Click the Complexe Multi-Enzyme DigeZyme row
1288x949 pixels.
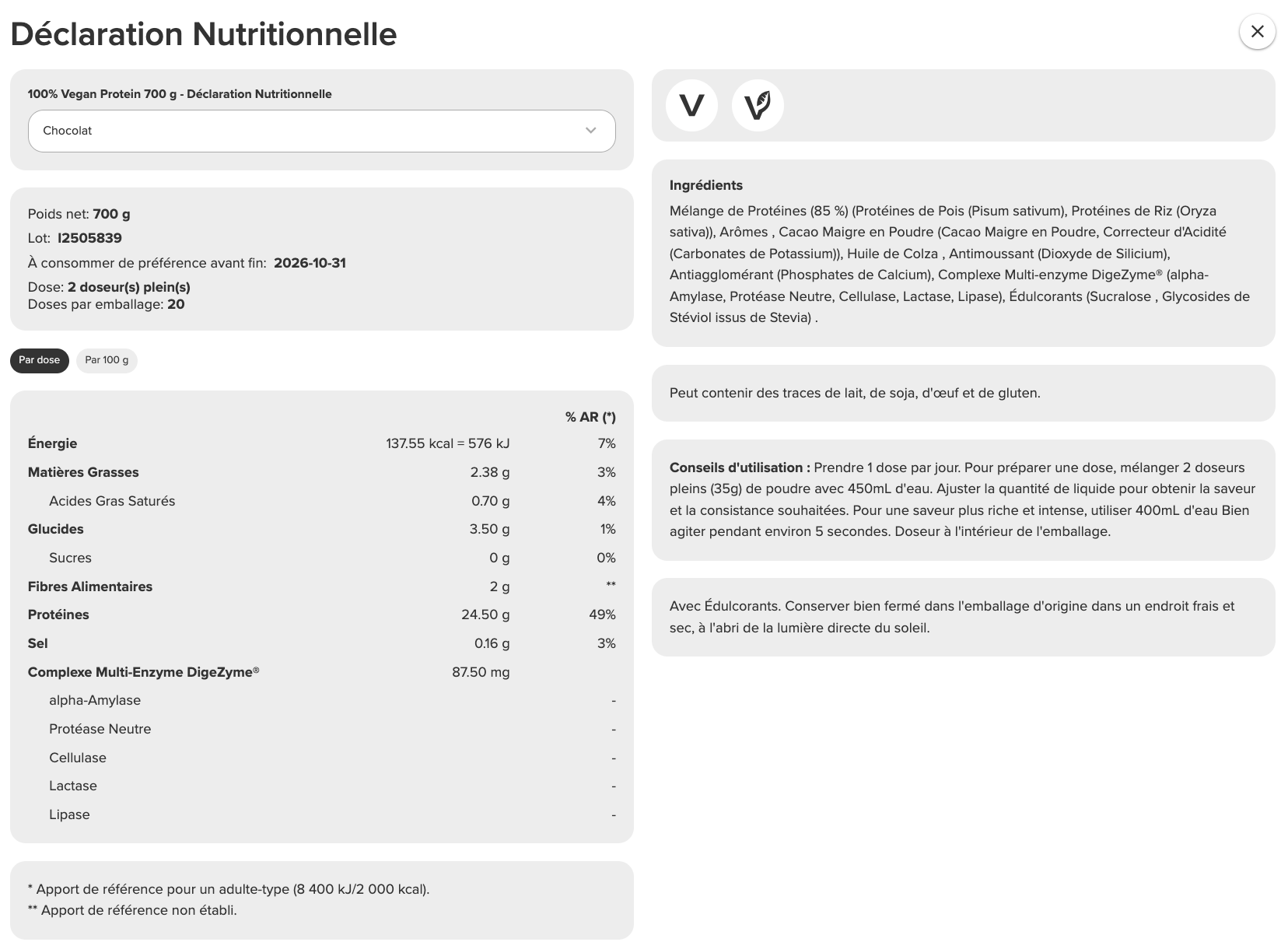[143, 672]
